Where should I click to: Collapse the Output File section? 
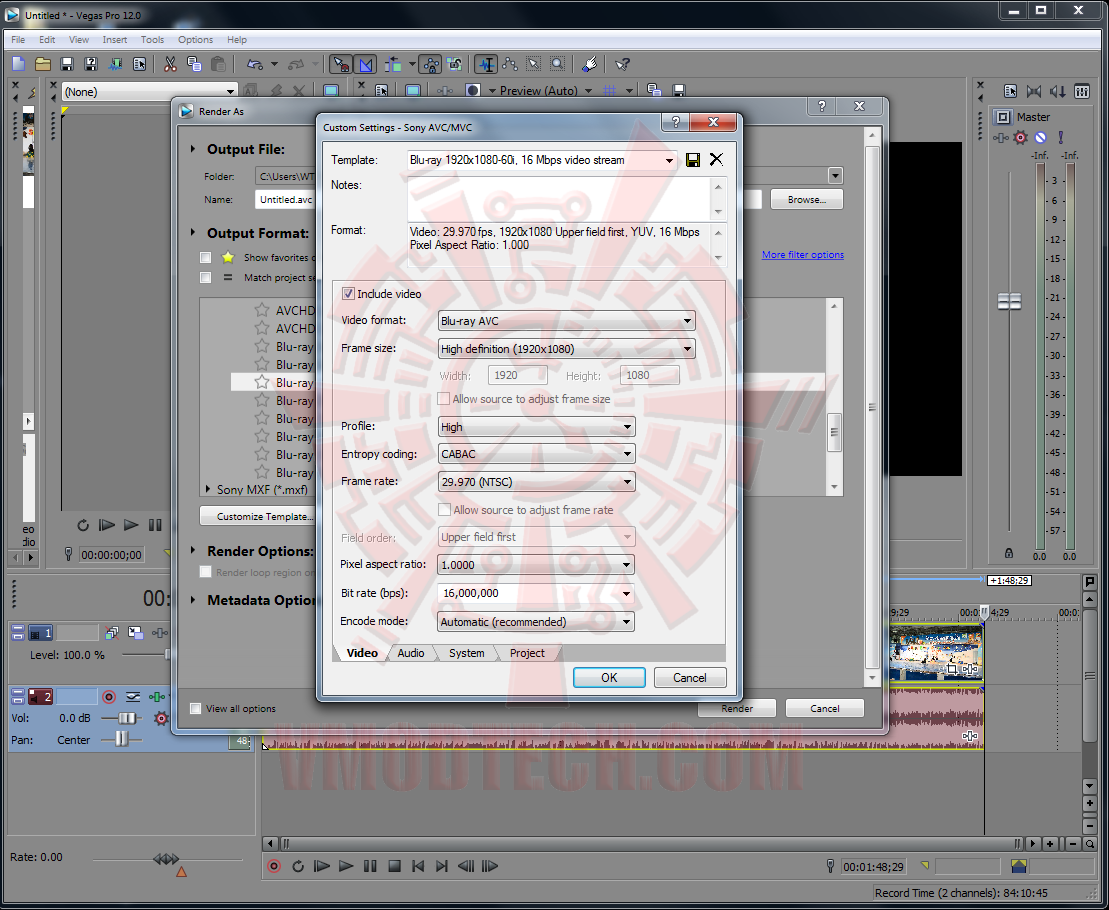click(x=193, y=149)
